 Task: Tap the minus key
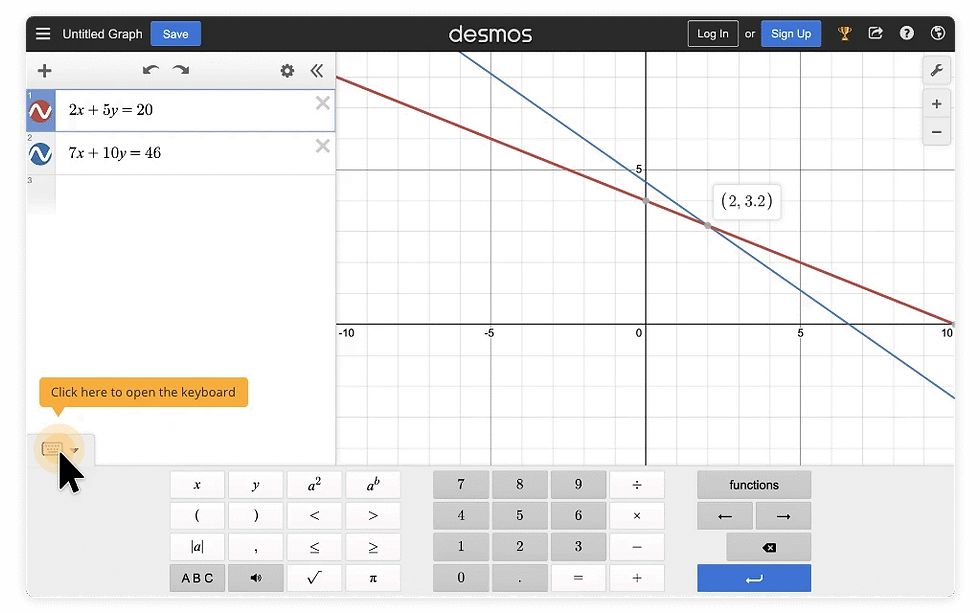(637, 547)
